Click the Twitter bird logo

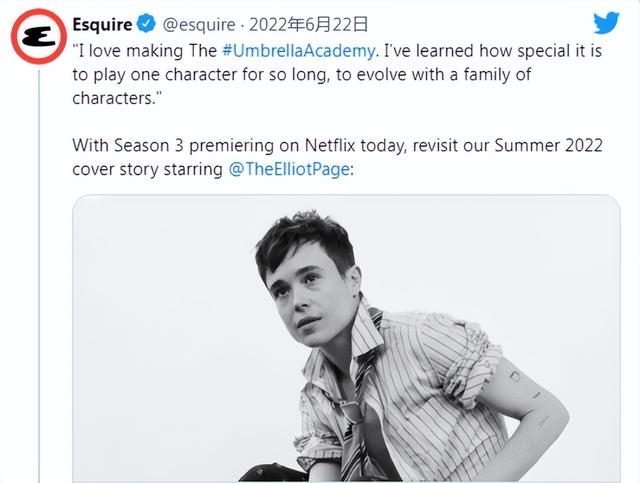(606, 24)
